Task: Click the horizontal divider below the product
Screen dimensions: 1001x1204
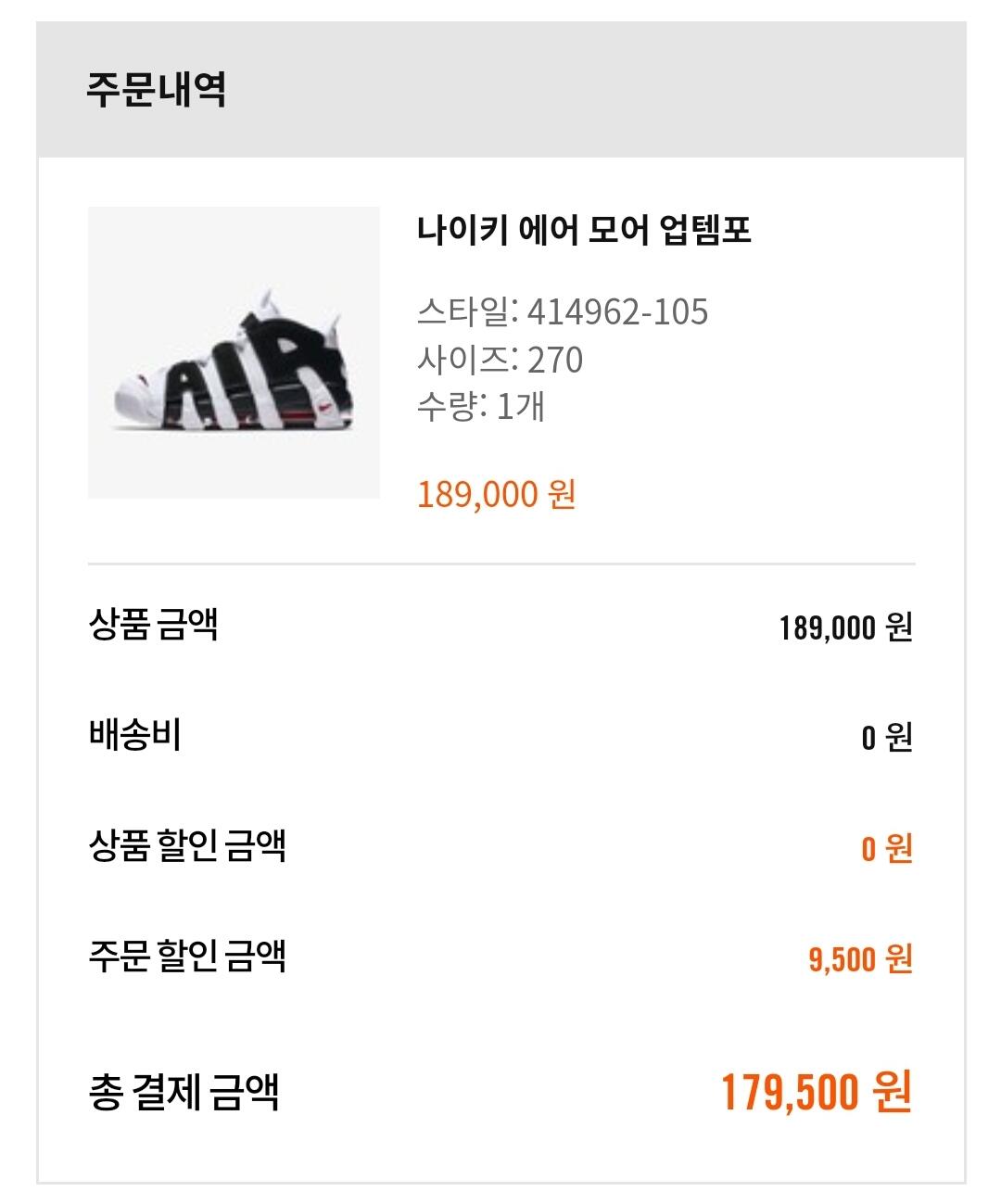Action: pos(500,564)
